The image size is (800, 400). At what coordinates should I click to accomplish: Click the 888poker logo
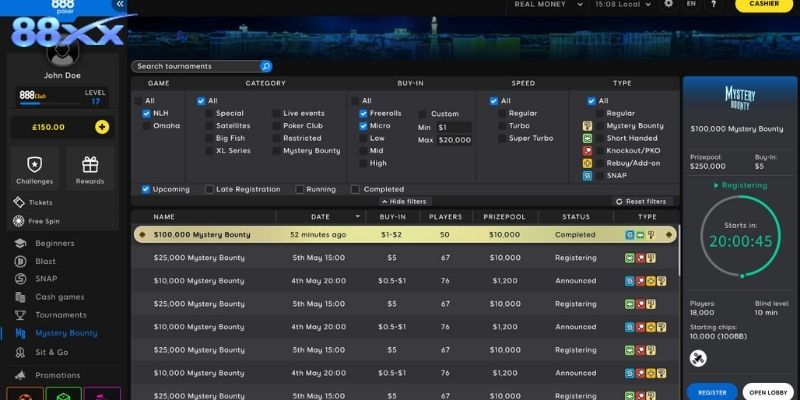pyautogui.click(x=63, y=5)
